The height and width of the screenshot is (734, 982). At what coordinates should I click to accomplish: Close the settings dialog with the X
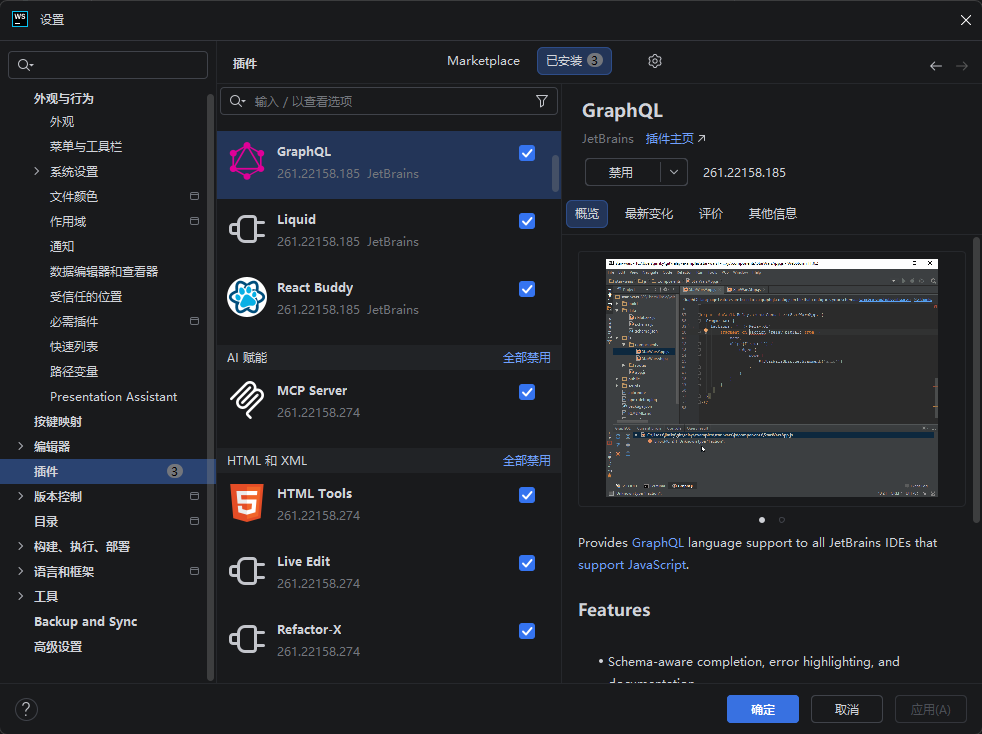tap(965, 20)
